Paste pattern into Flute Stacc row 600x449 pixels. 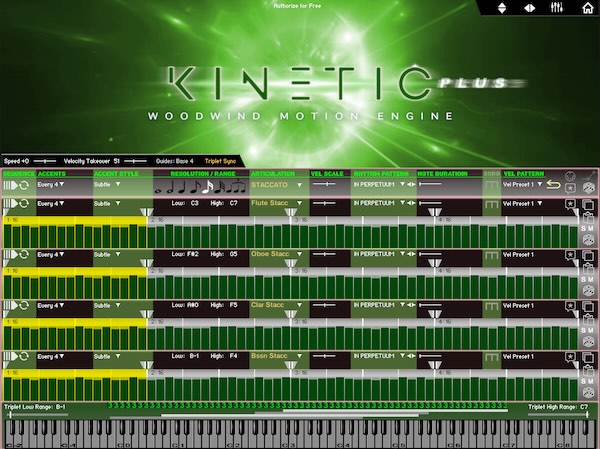pos(588,218)
